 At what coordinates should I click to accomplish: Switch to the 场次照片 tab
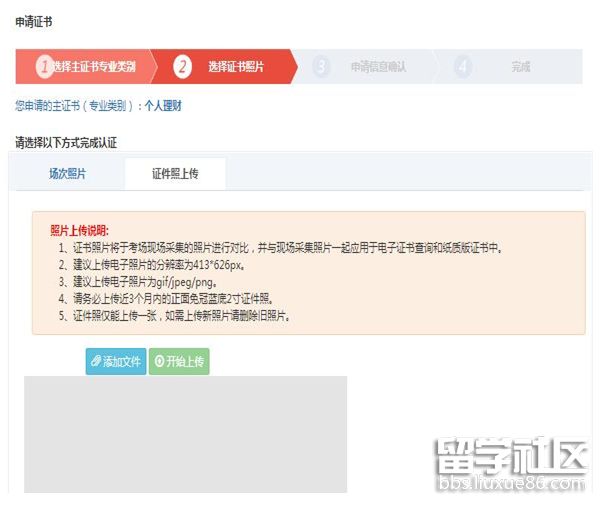tap(67, 173)
